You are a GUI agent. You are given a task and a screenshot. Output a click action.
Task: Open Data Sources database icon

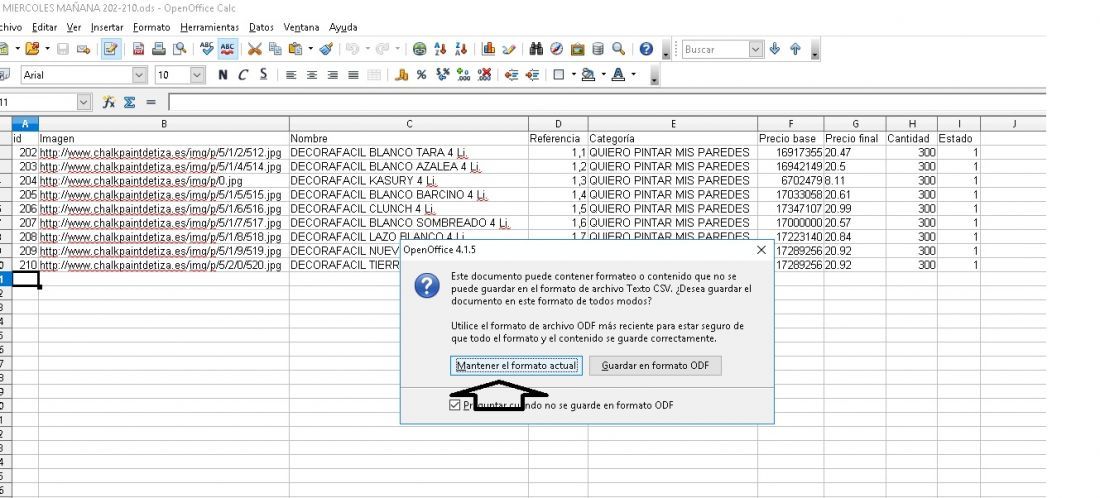598,49
